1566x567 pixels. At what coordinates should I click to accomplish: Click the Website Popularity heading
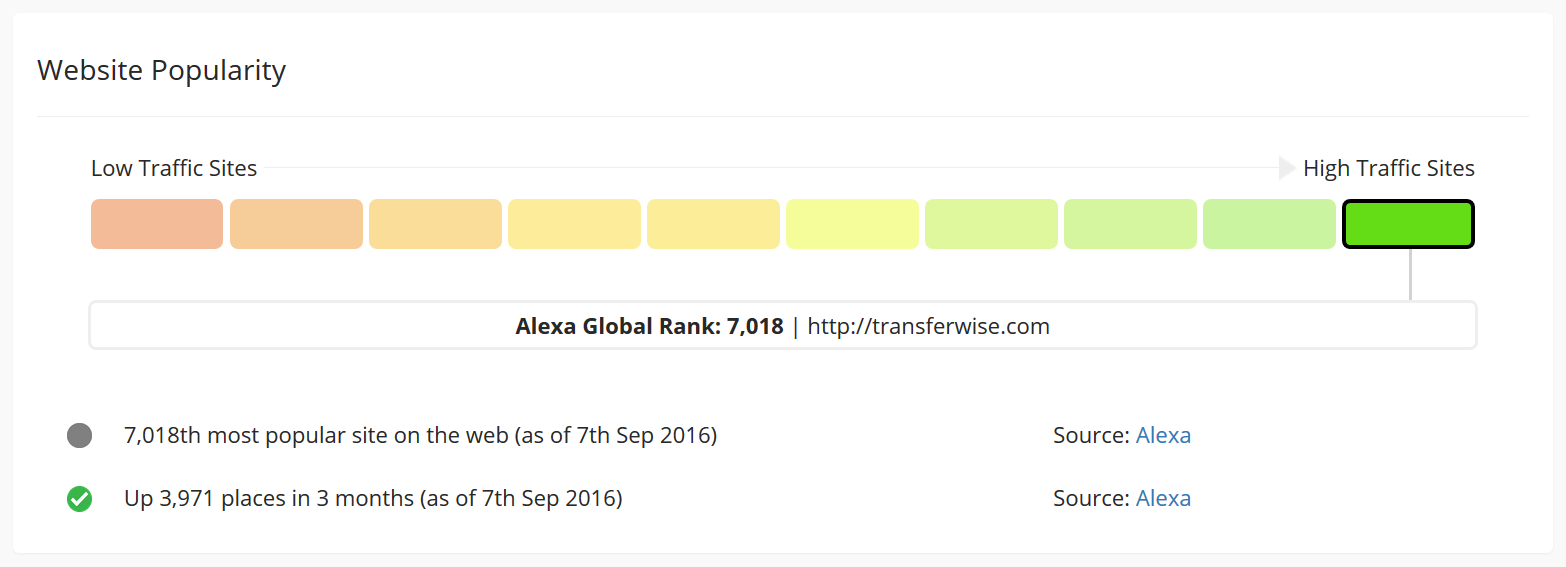point(161,71)
